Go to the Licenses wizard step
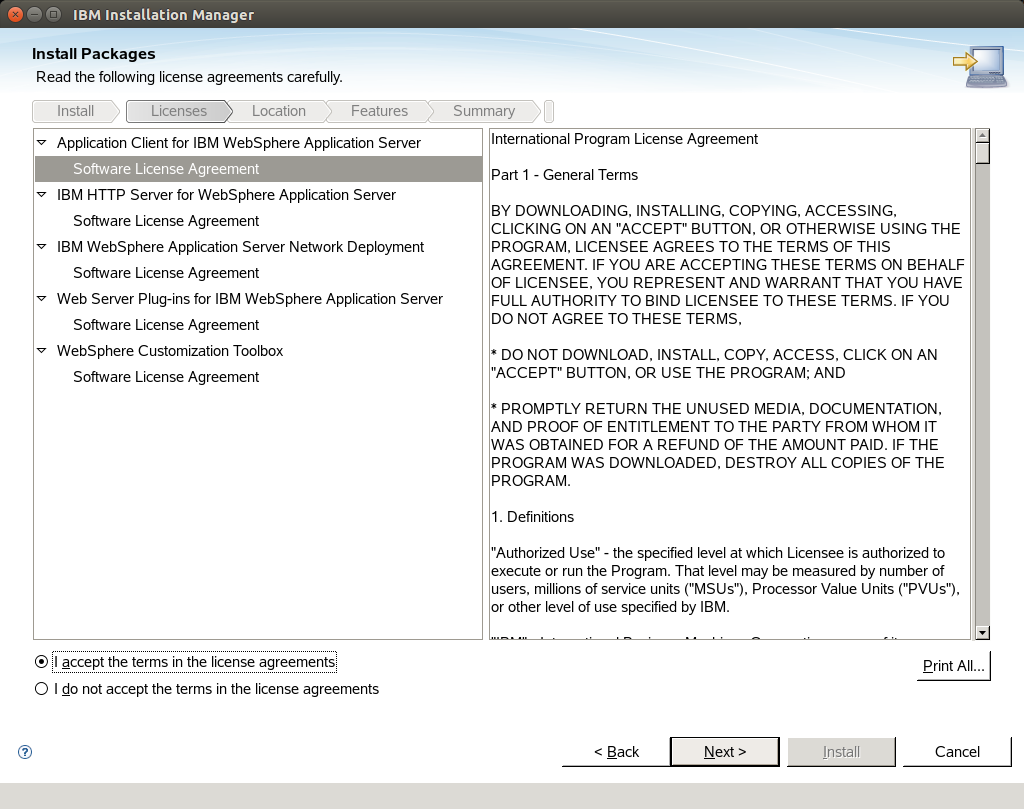The height and width of the screenshot is (809, 1024). click(x=178, y=111)
